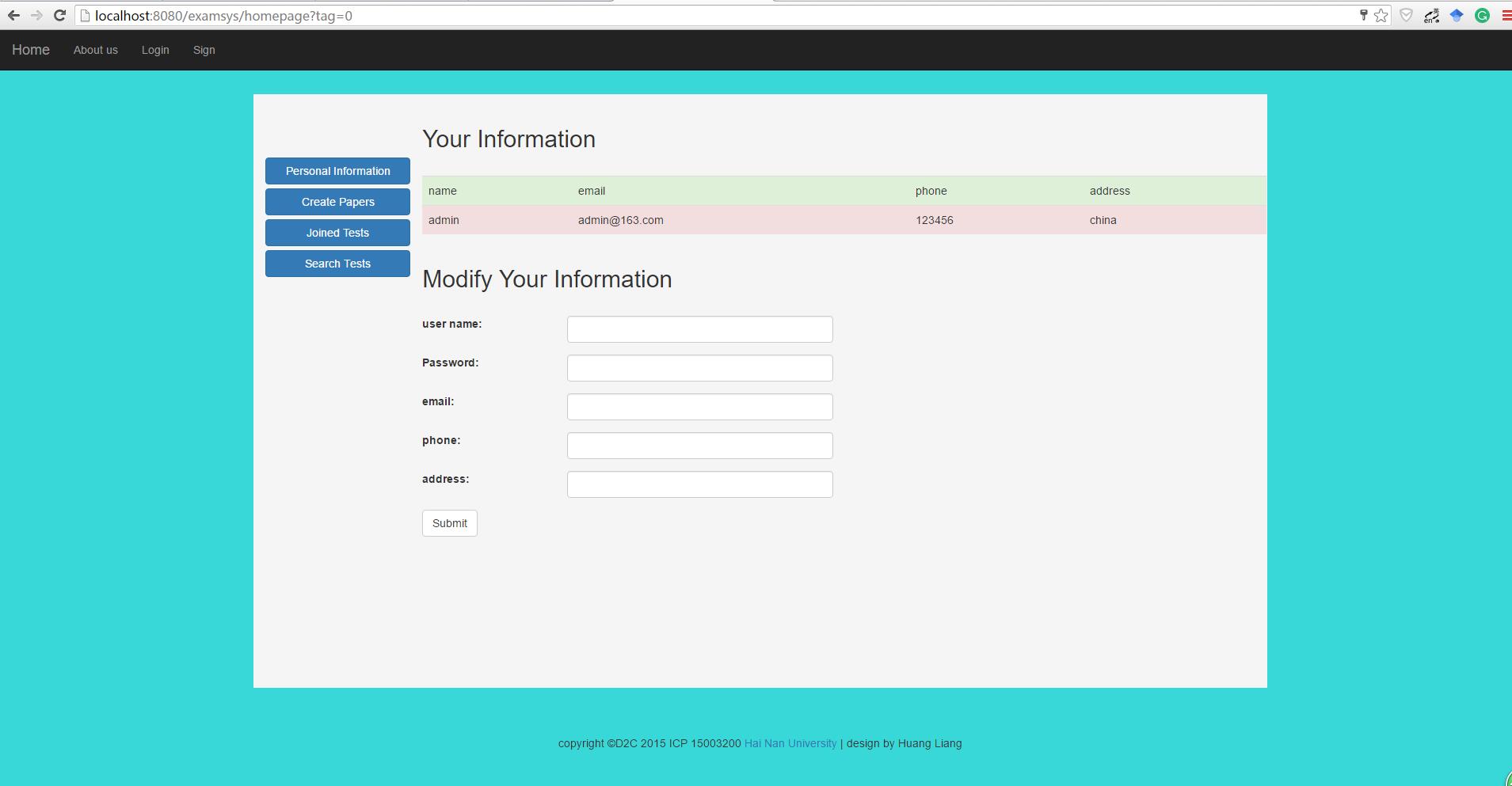The height and width of the screenshot is (786, 1512).
Task: Click the 'Password:' form label
Action: (x=450, y=363)
